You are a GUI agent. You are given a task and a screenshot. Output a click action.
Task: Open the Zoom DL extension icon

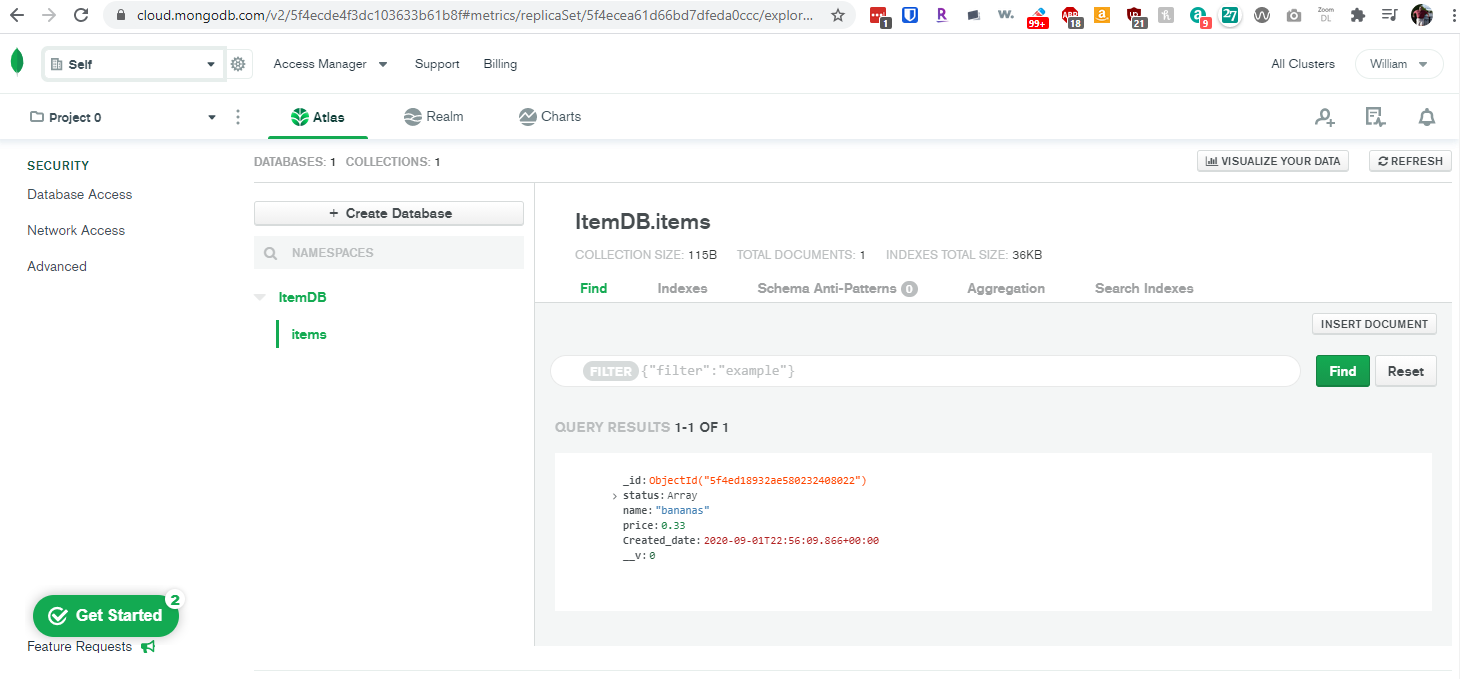[1326, 15]
